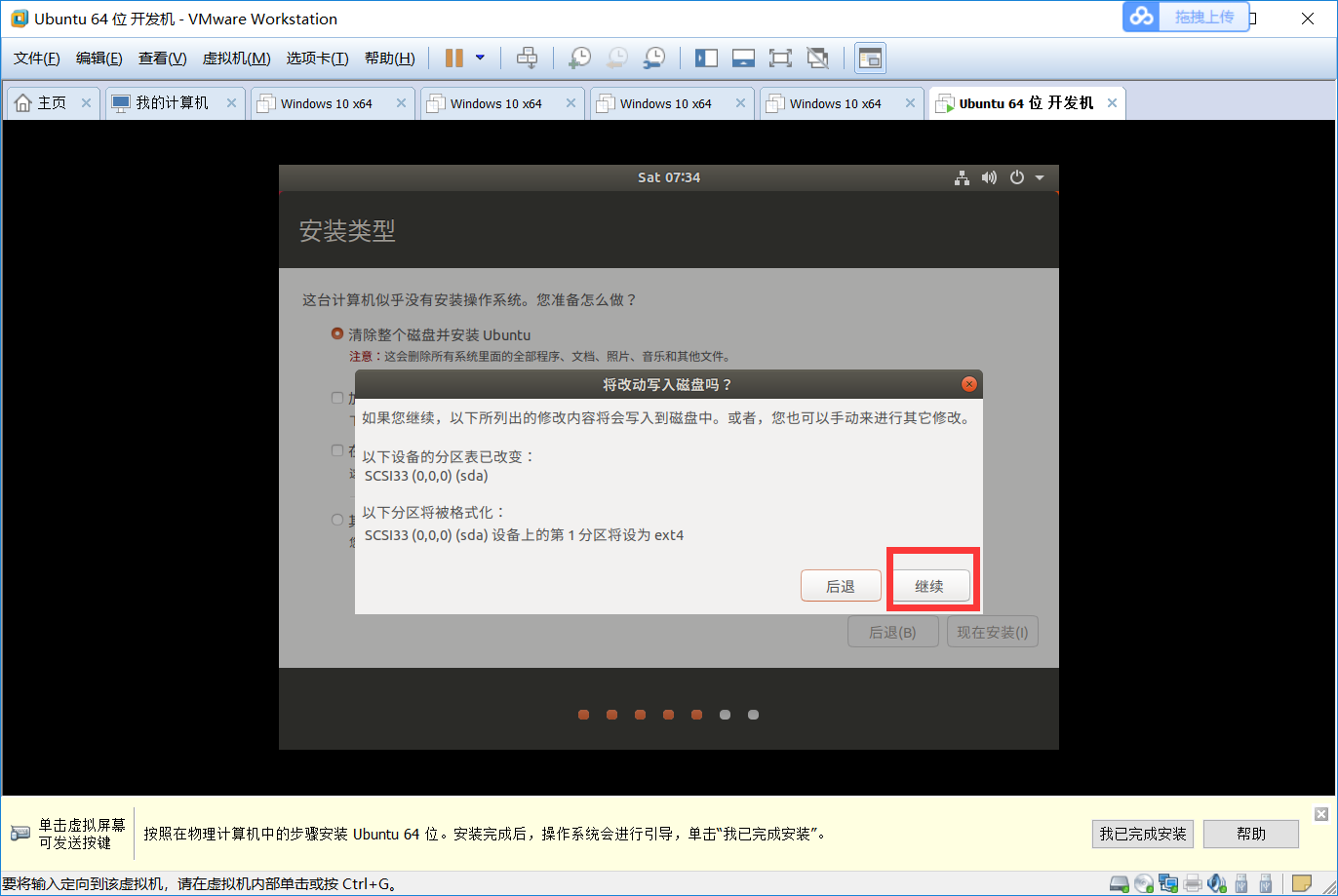Open the snapshot manager
This screenshot has height=896, width=1338.
[x=654, y=58]
